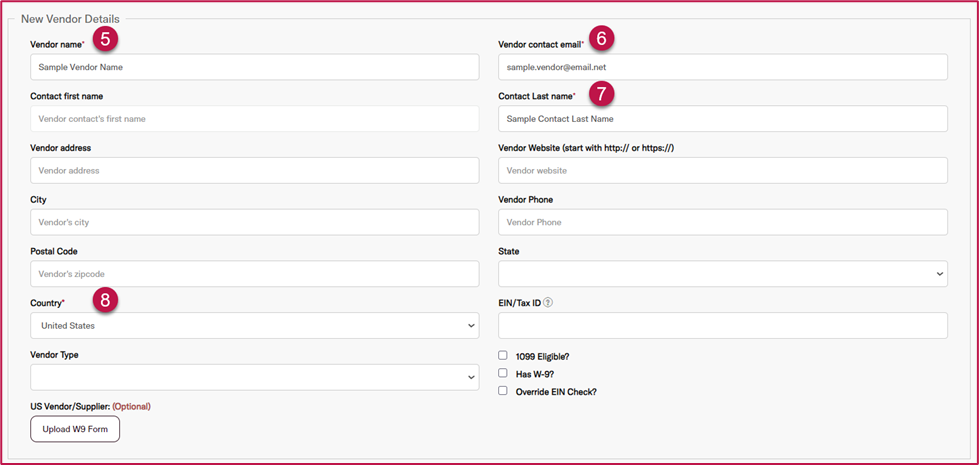Toggle the Override EIN Check checkbox

[x=503, y=391]
